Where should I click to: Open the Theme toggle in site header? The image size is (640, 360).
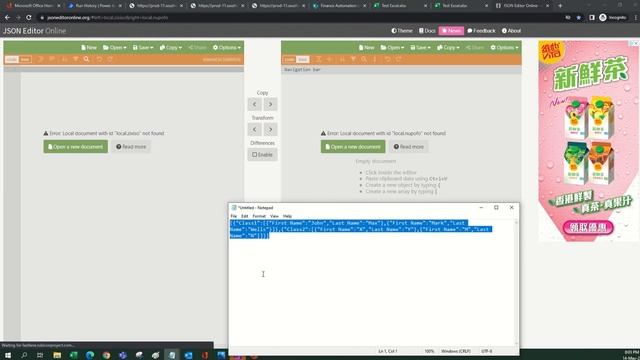tap(402, 31)
